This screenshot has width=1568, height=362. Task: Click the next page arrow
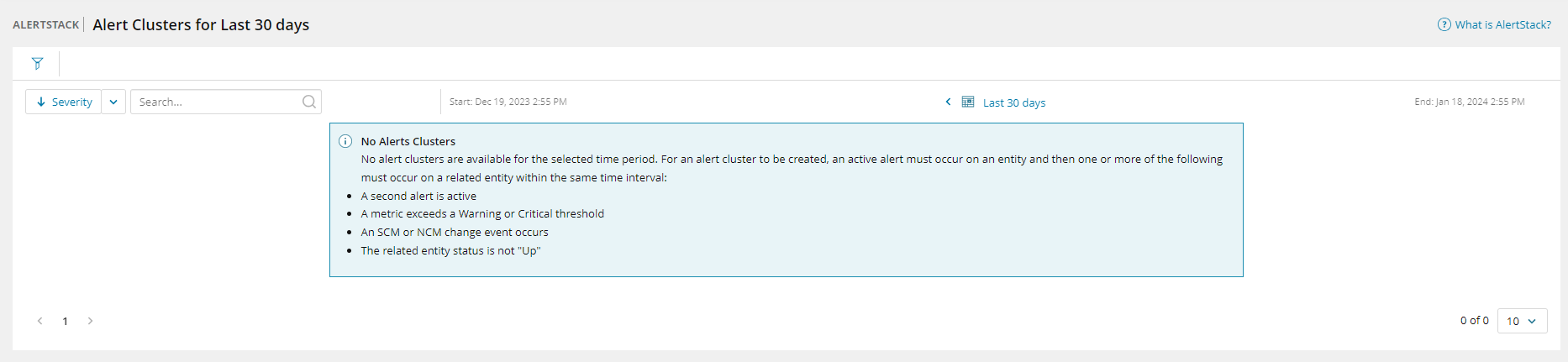click(x=91, y=321)
